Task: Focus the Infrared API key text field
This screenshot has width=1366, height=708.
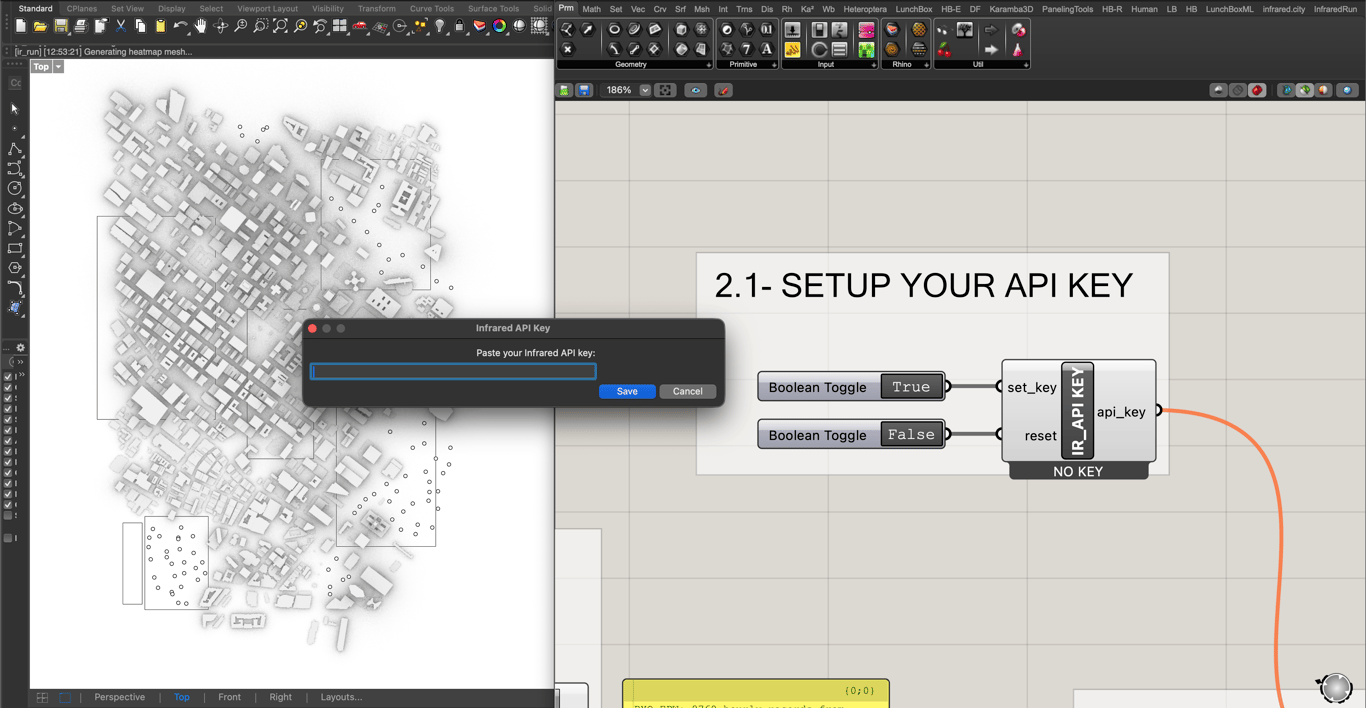Action: pyautogui.click(x=453, y=371)
